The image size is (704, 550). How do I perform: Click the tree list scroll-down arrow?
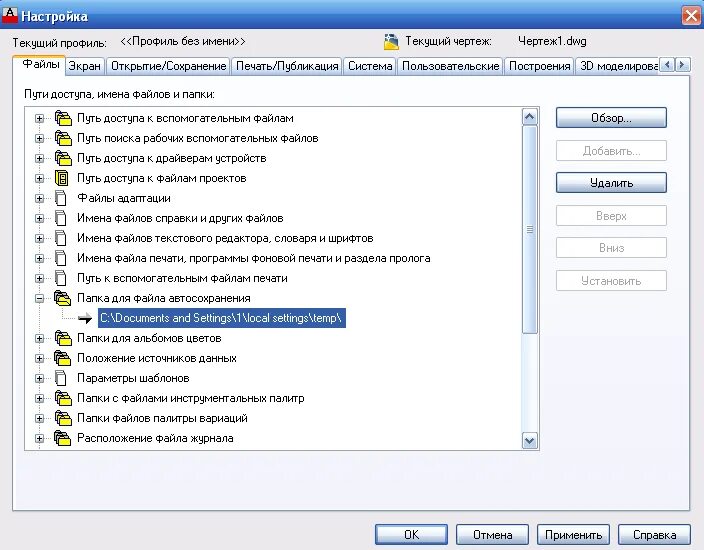530,440
